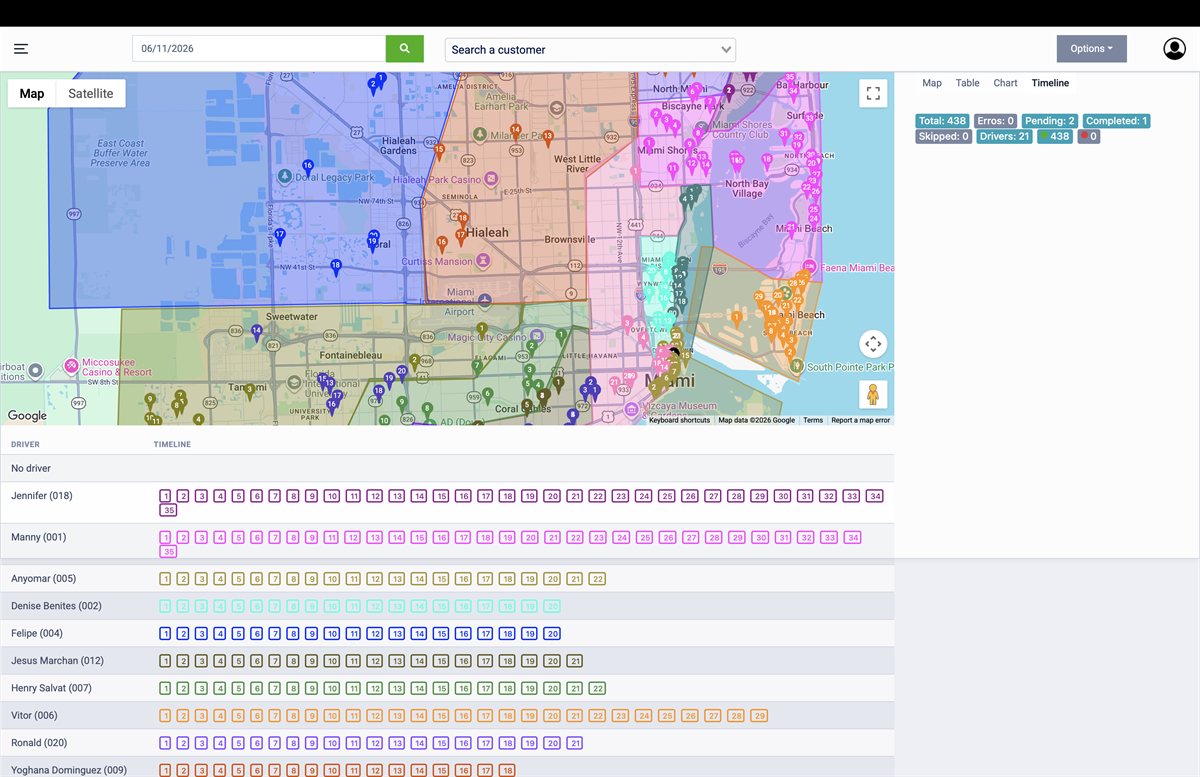Viewport: 1200px width, 777px height.
Task: Switch to Map view type
Action: 32,94
